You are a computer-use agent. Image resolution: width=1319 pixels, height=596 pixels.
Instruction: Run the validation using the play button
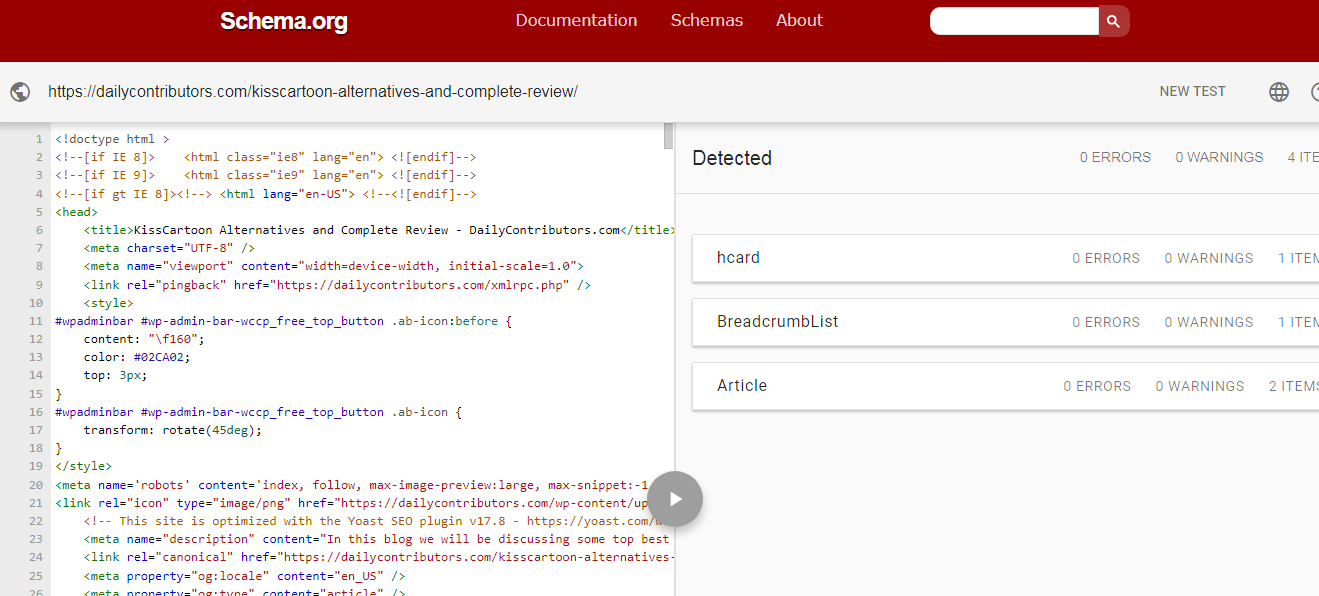click(675, 499)
